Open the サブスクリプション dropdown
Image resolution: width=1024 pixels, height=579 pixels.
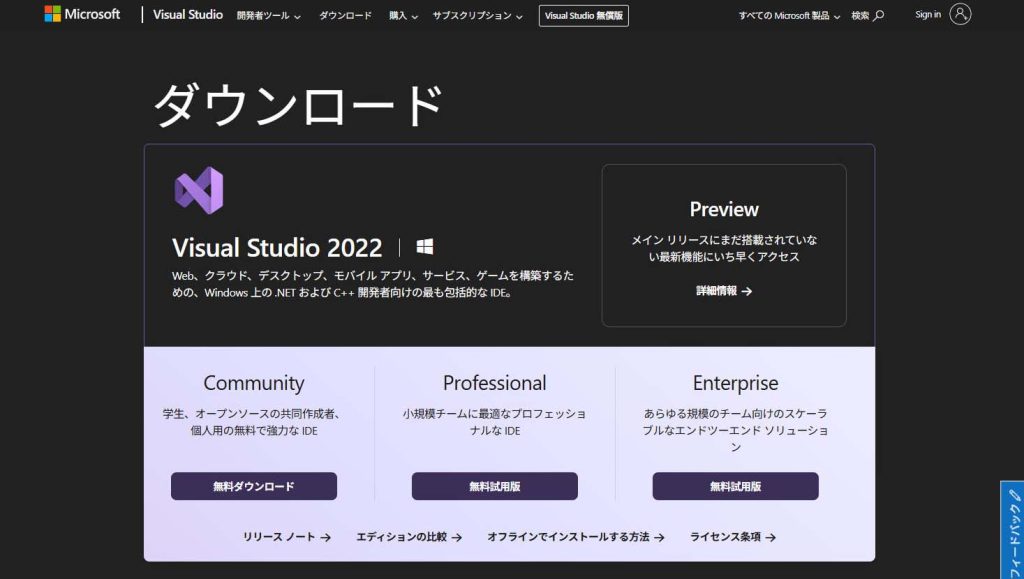click(x=478, y=15)
